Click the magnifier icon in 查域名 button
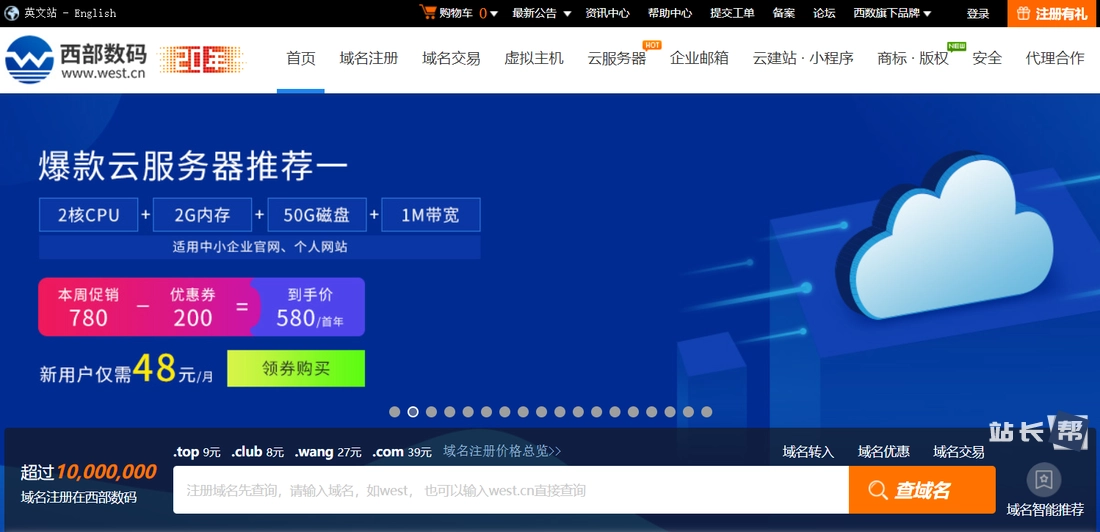This screenshot has width=1100, height=532. [878, 490]
